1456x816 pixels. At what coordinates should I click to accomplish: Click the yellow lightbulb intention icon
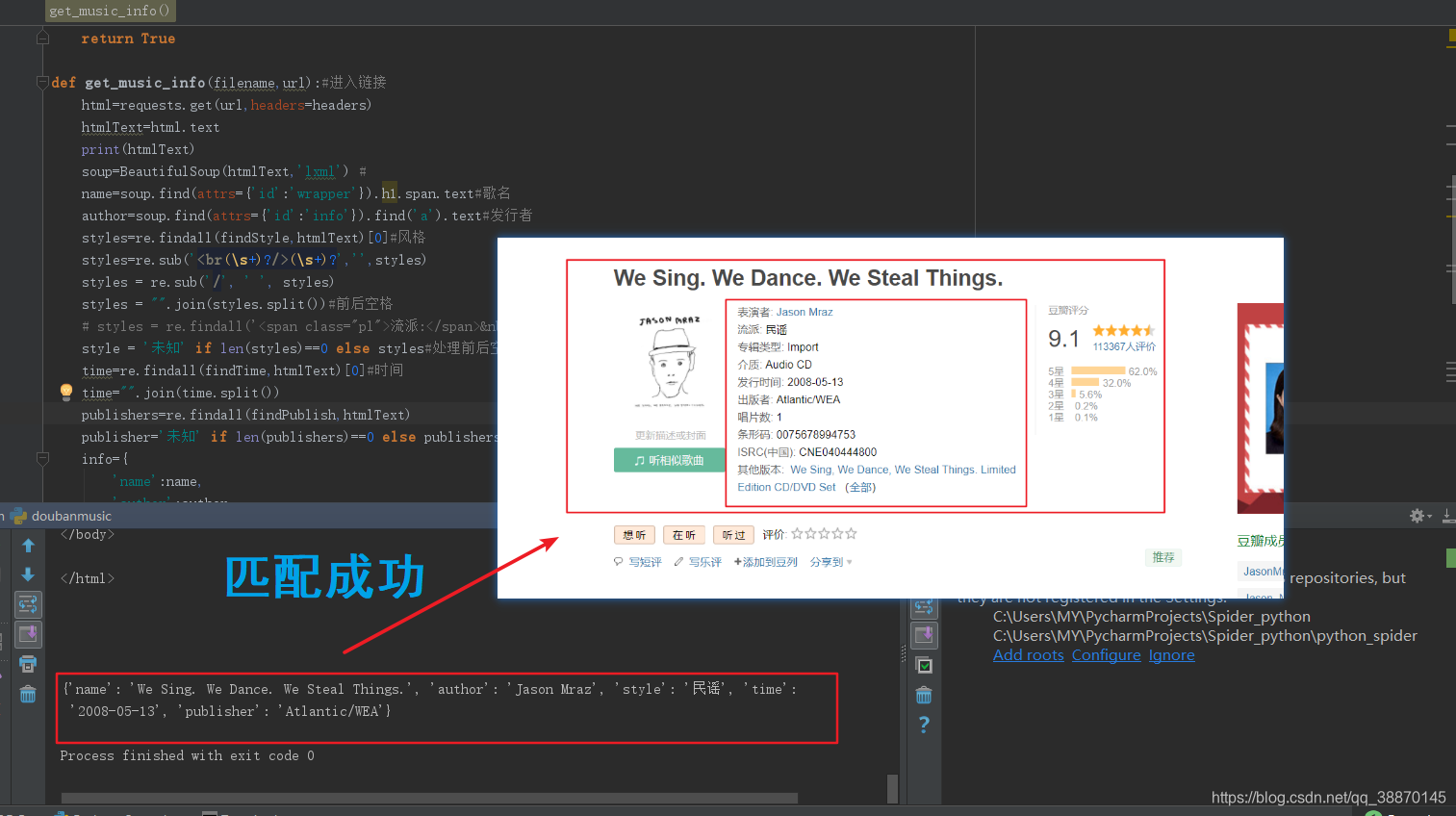coord(65,392)
